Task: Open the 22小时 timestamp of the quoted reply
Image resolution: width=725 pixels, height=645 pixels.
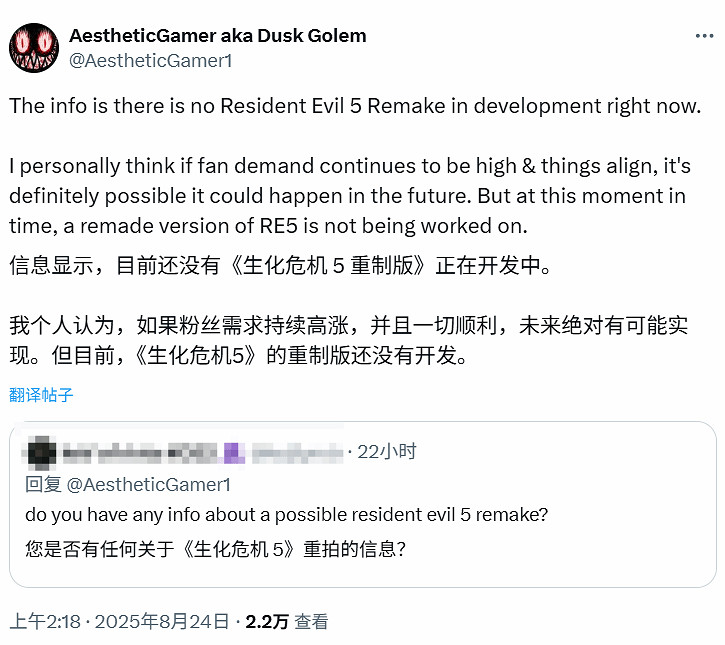Action: pyautogui.click(x=386, y=452)
